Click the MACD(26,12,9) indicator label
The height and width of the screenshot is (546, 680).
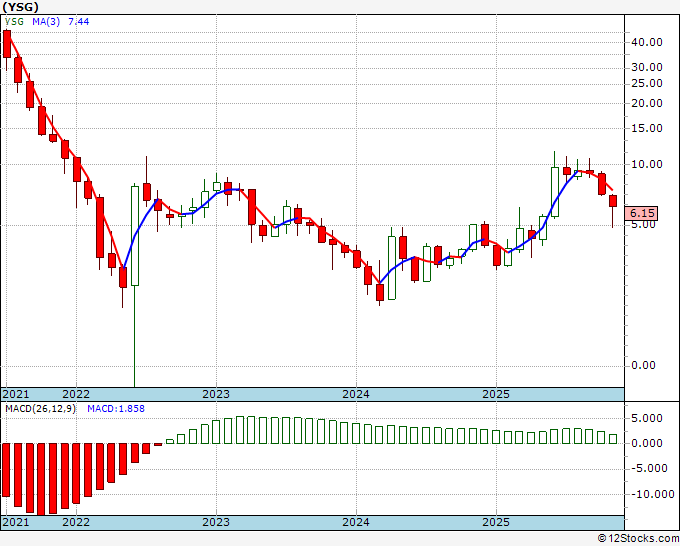[40, 409]
